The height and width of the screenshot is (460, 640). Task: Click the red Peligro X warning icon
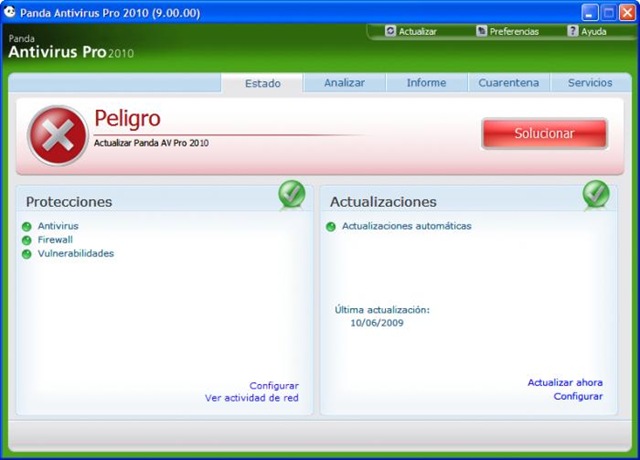pos(58,136)
